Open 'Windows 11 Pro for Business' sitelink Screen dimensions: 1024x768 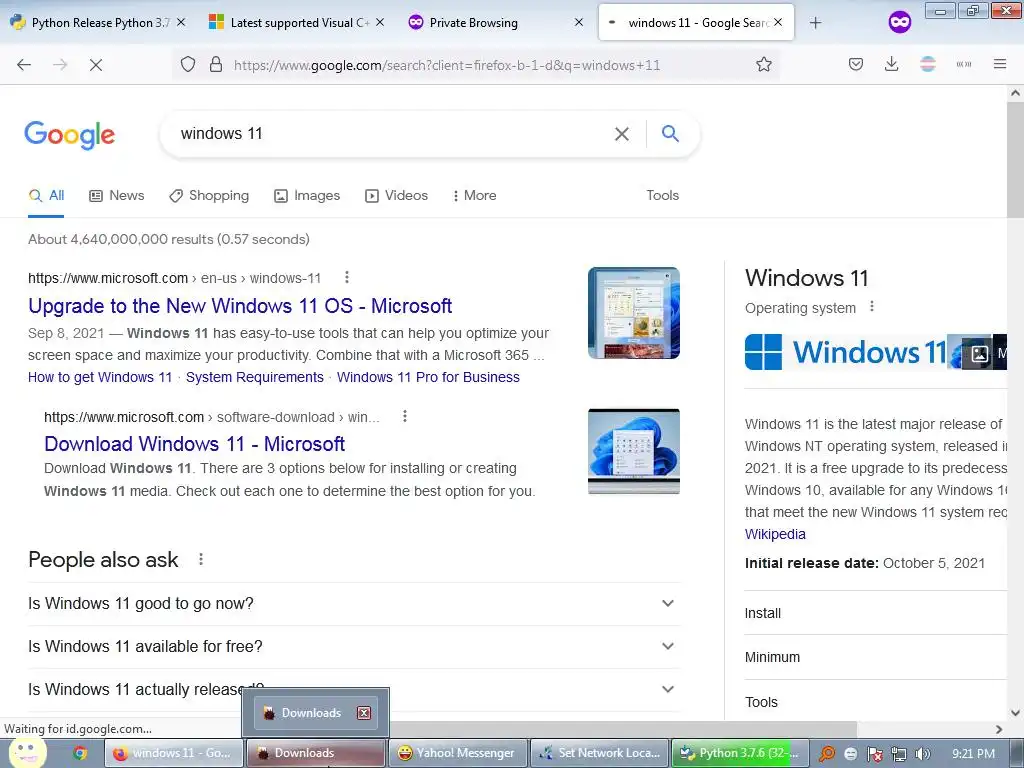point(428,377)
